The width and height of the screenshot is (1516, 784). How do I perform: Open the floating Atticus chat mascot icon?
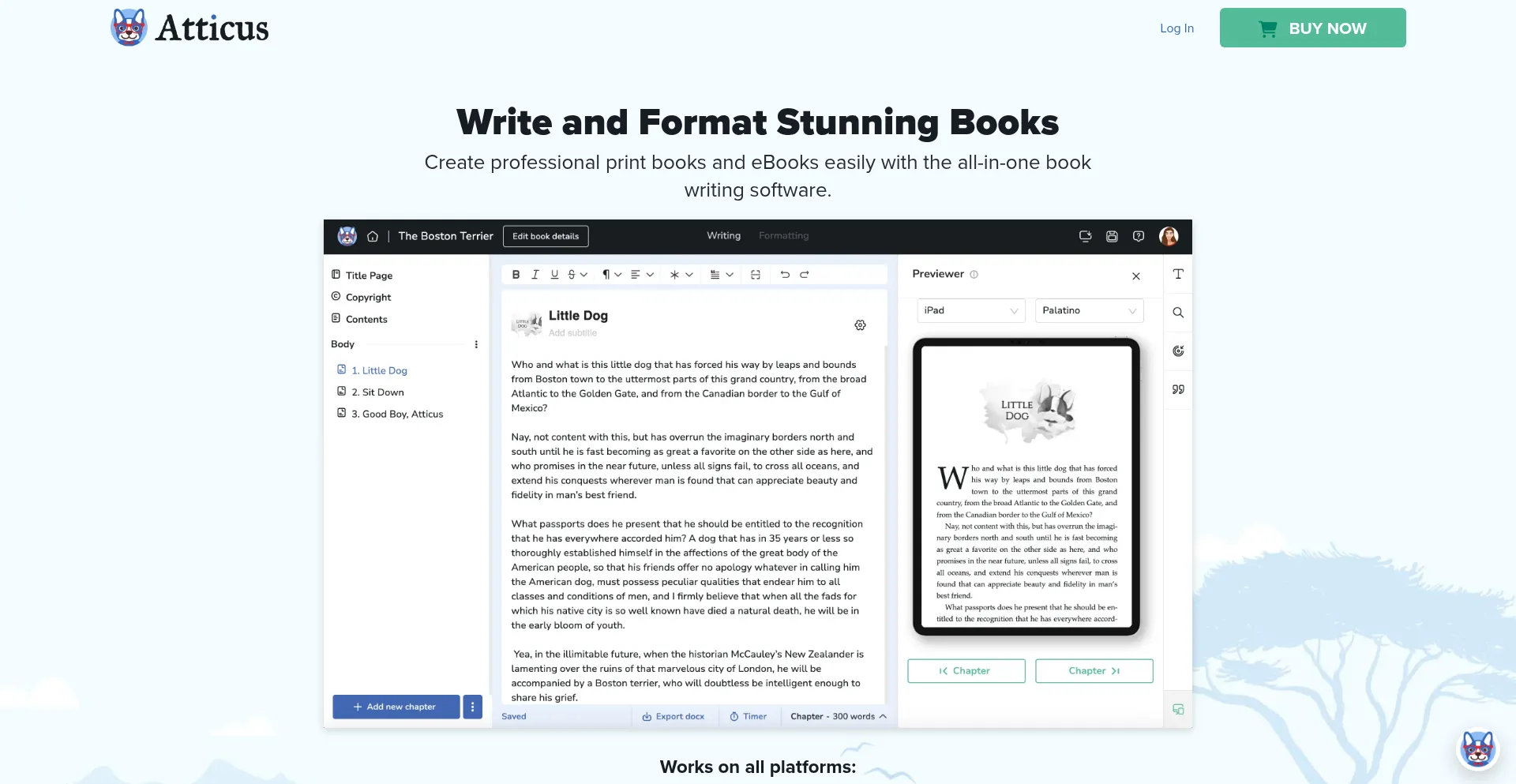point(1478,748)
